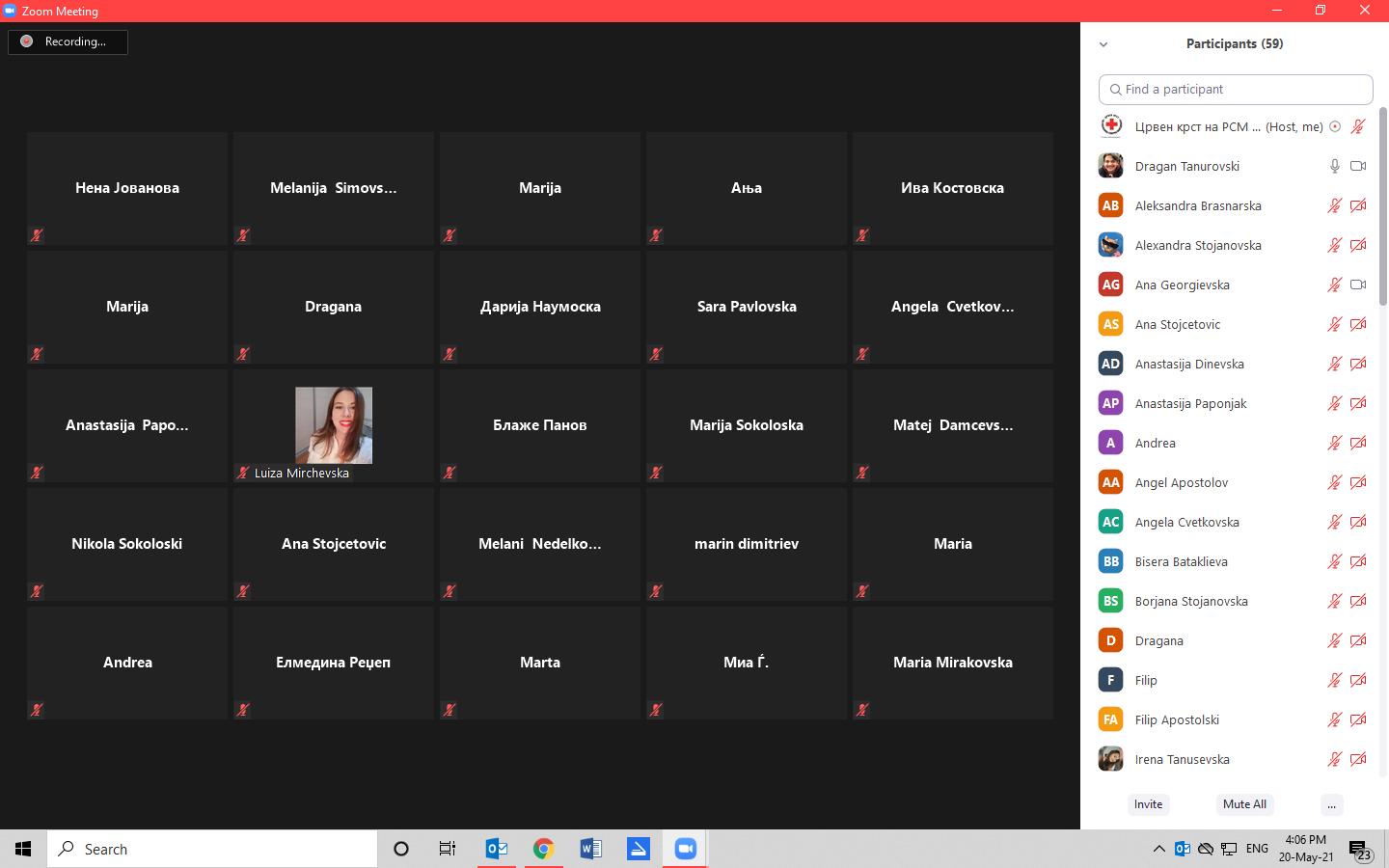Click the Zoom icon in the taskbar
Image resolution: width=1389 pixels, height=868 pixels.
685,849
